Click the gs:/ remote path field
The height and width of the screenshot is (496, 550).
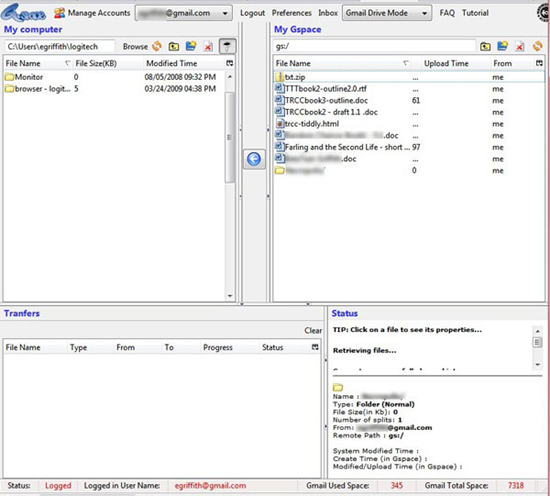(x=374, y=47)
